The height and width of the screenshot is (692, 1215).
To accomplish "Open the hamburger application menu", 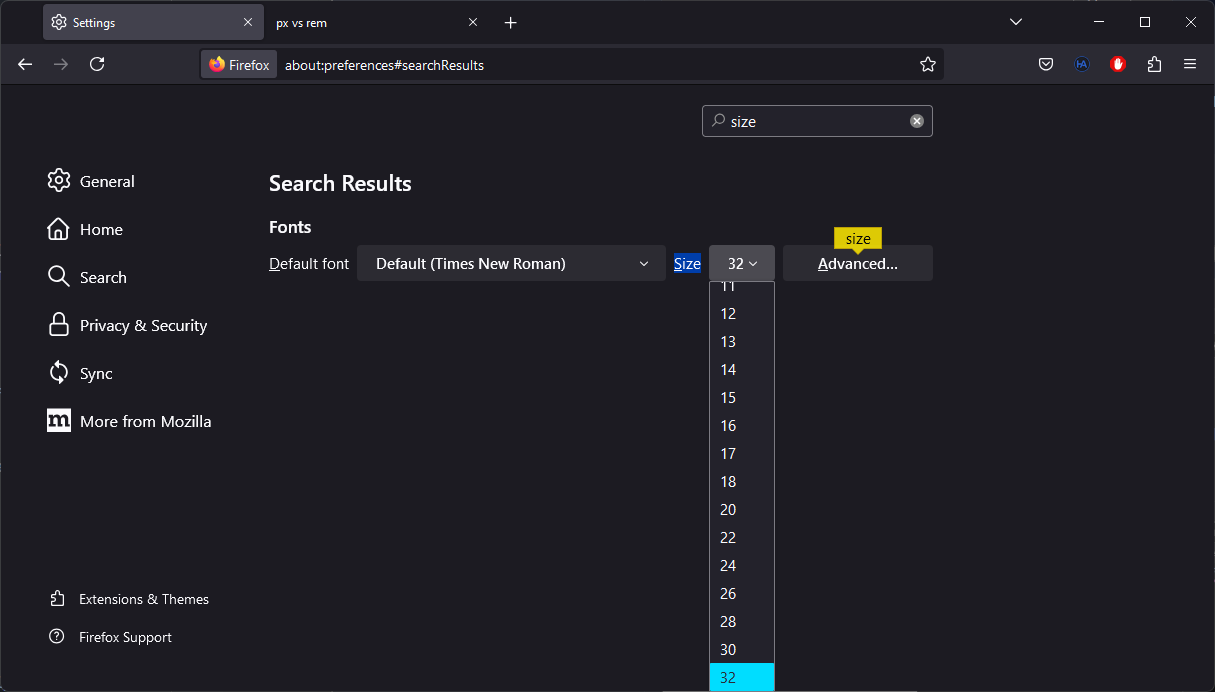I will point(1190,64).
